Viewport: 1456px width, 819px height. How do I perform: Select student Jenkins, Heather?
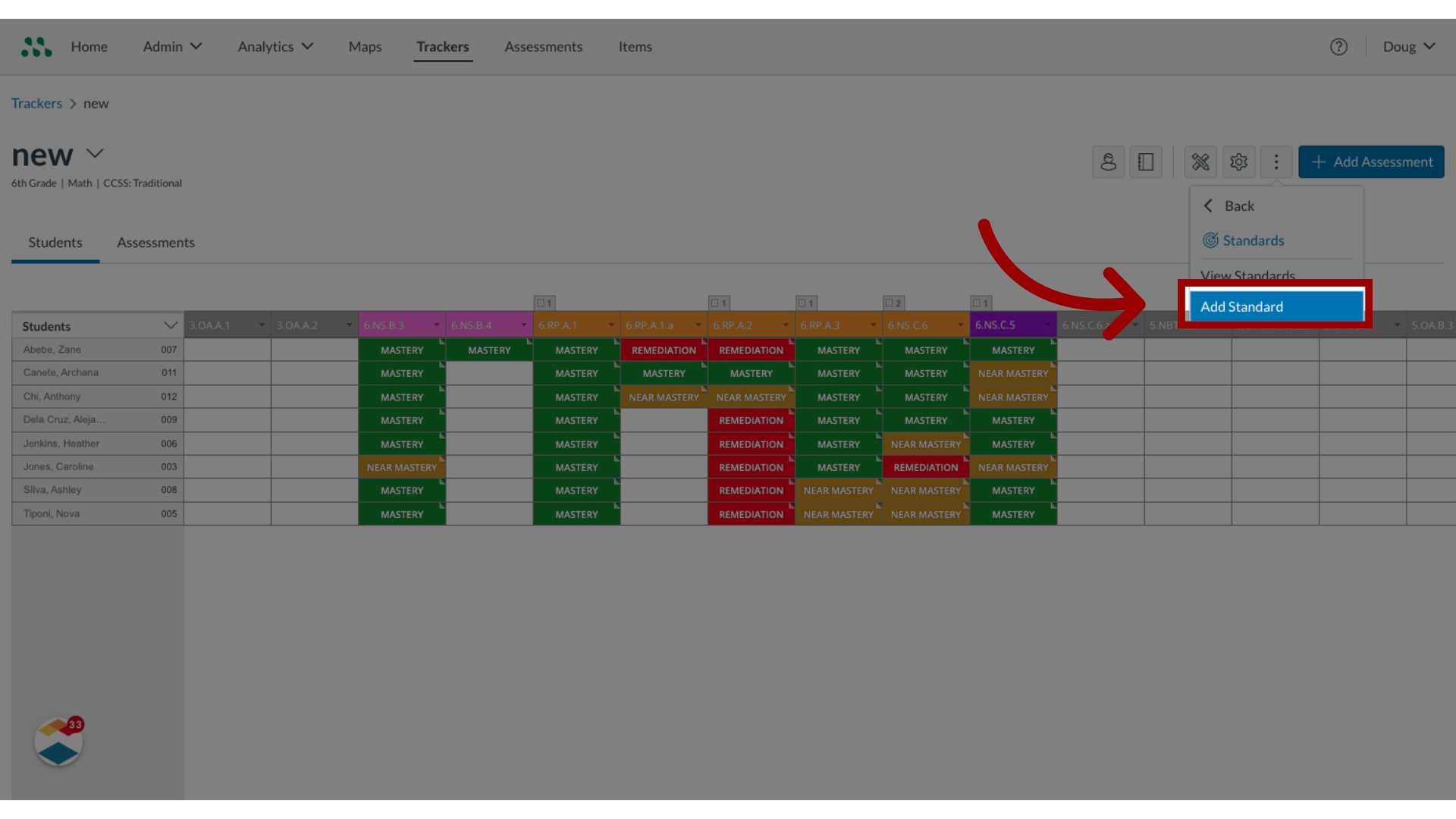tap(61, 444)
